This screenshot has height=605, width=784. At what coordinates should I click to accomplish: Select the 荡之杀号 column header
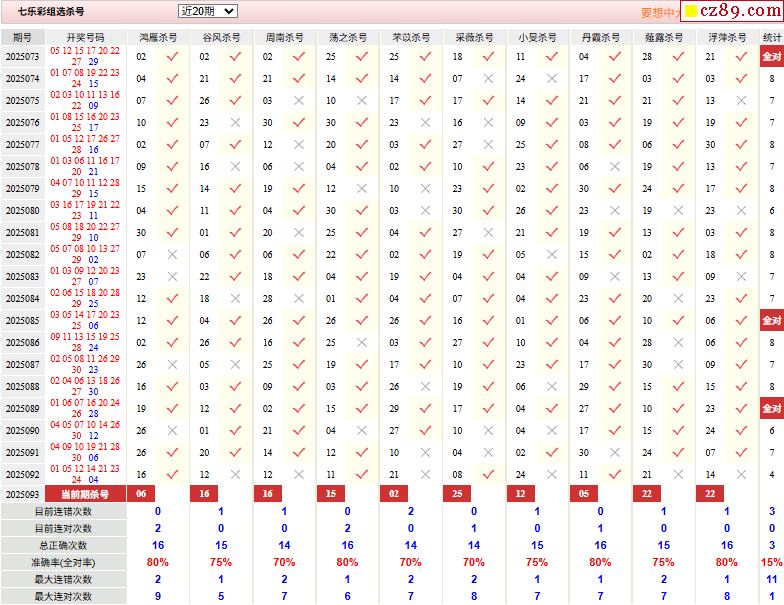pyautogui.click(x=348, y=38)
